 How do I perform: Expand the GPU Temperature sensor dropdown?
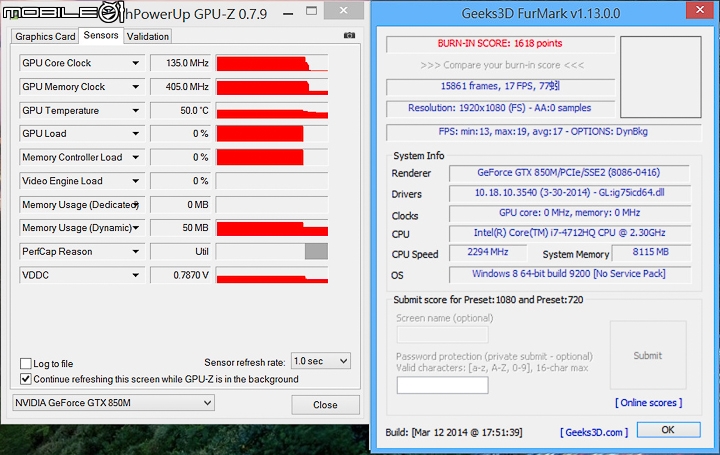135,111
